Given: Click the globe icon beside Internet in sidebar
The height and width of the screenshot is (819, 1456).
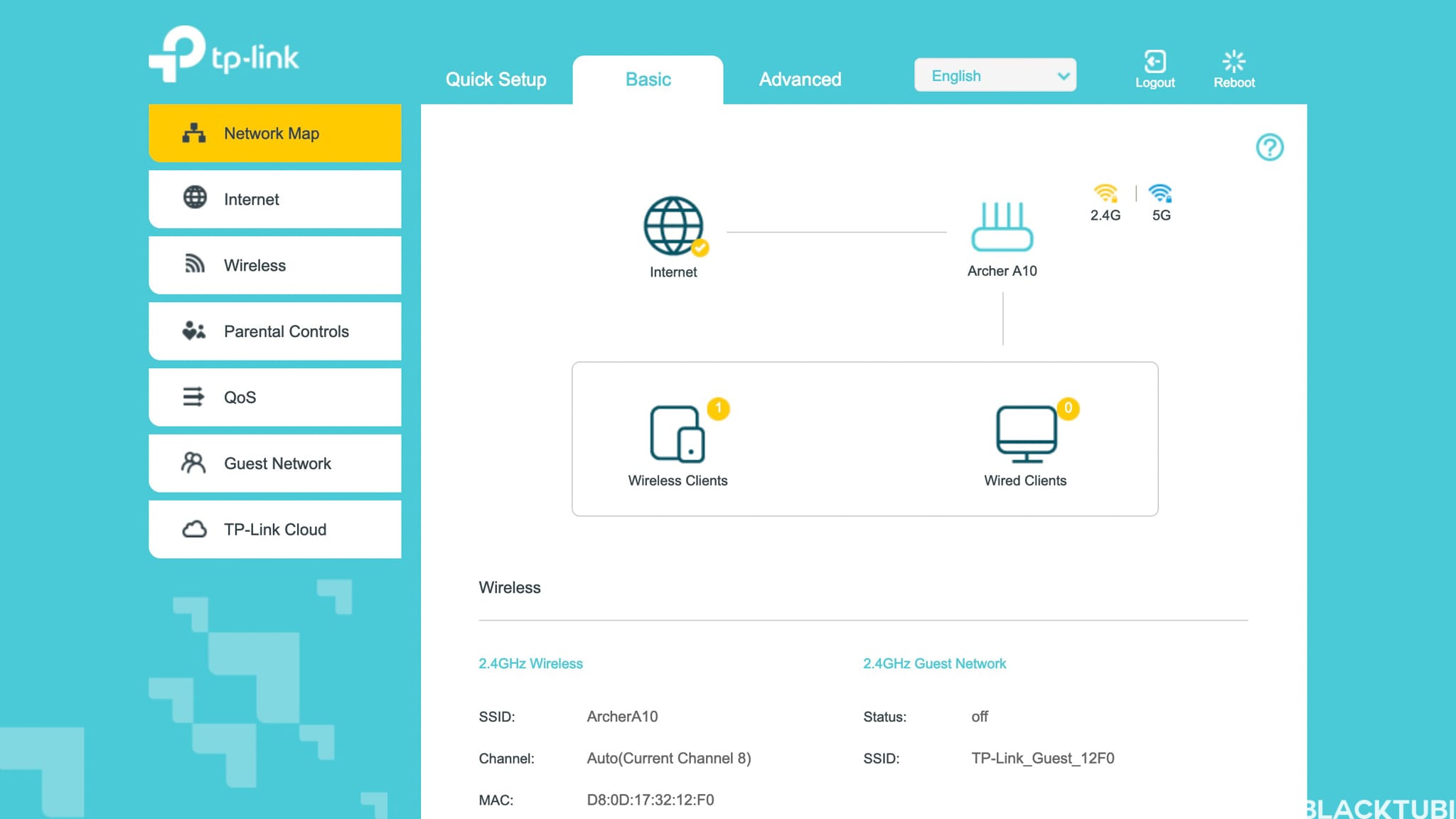Looking at the screenshot, I should pyautogui.click(x=195, y=197).
